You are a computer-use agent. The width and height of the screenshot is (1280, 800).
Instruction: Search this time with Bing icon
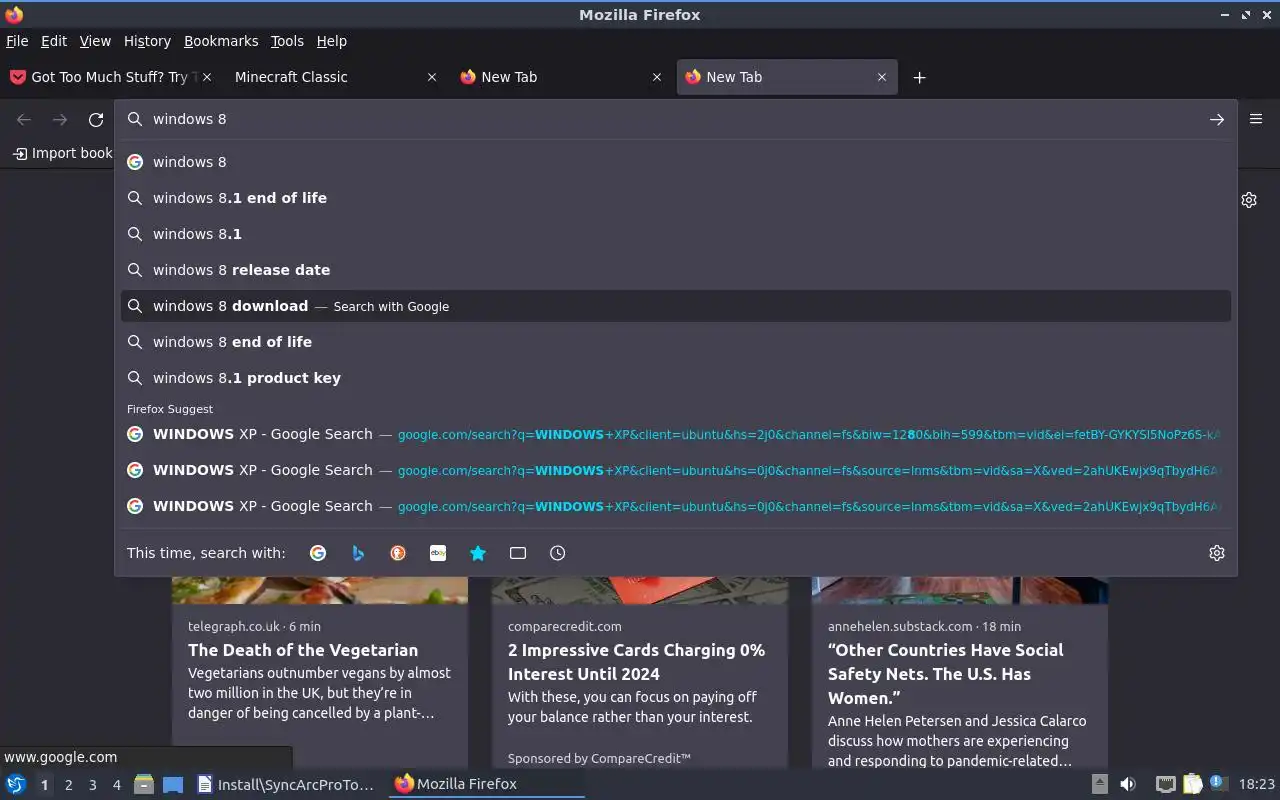(x=358, y=553)
